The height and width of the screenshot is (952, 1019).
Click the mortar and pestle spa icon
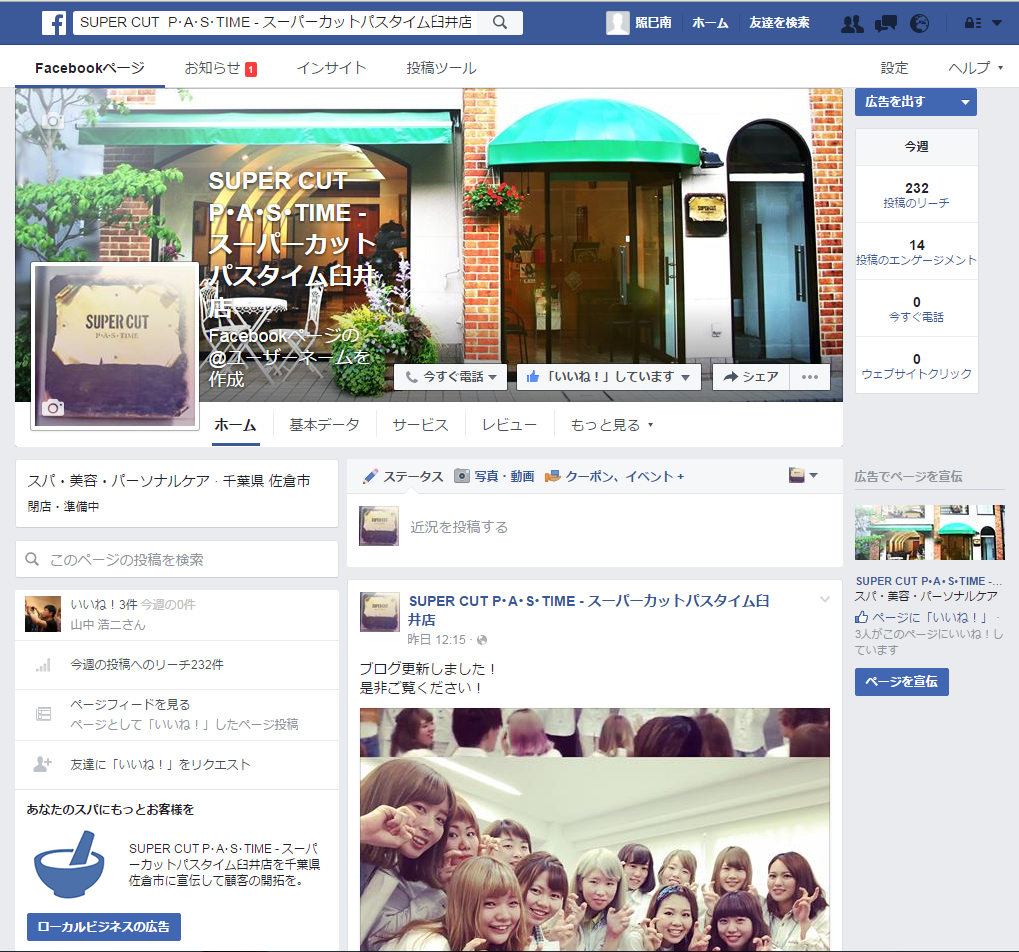click(x=70, y=864)
